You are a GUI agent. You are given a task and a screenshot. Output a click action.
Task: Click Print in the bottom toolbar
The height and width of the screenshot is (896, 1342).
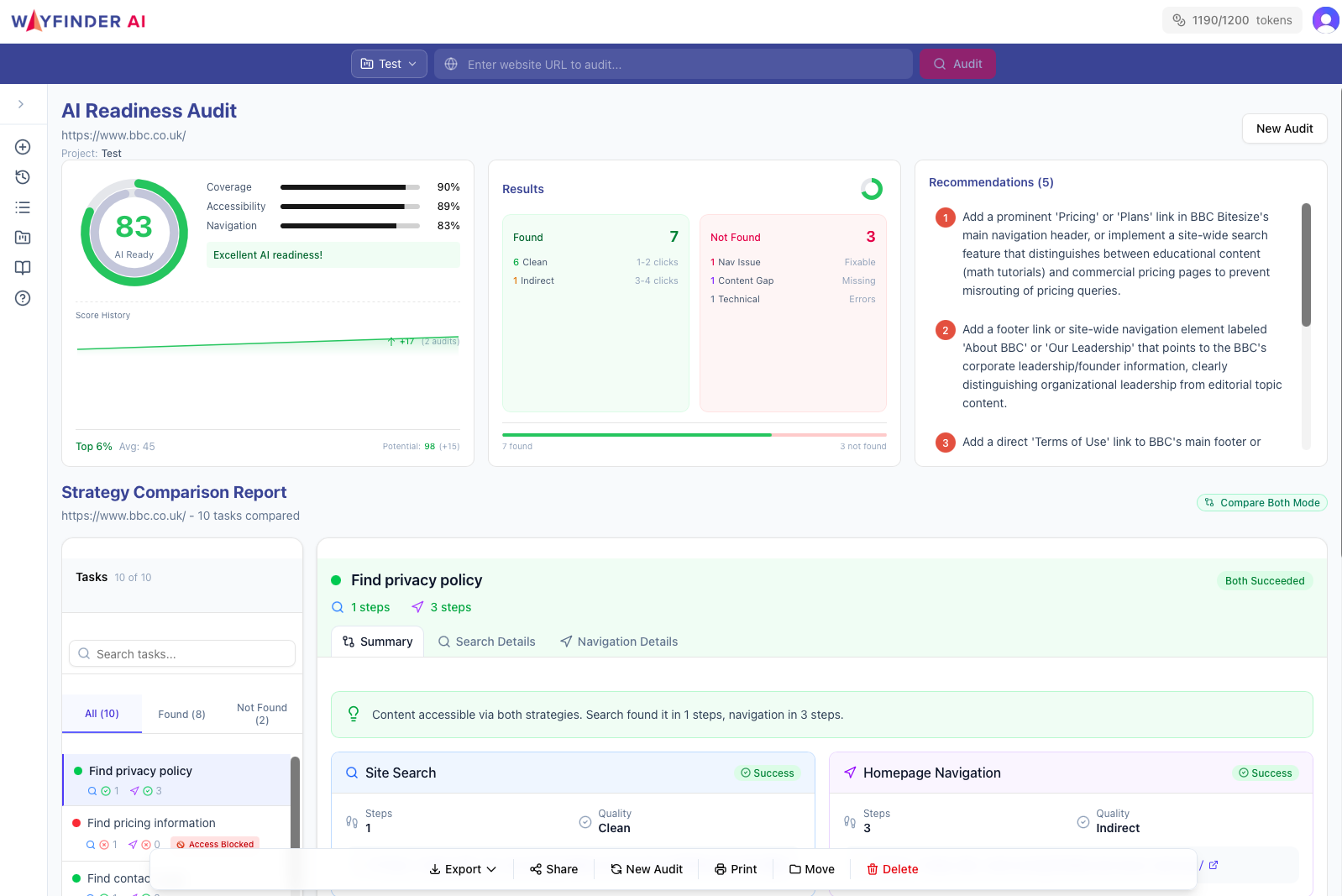(x=736, y=869)
